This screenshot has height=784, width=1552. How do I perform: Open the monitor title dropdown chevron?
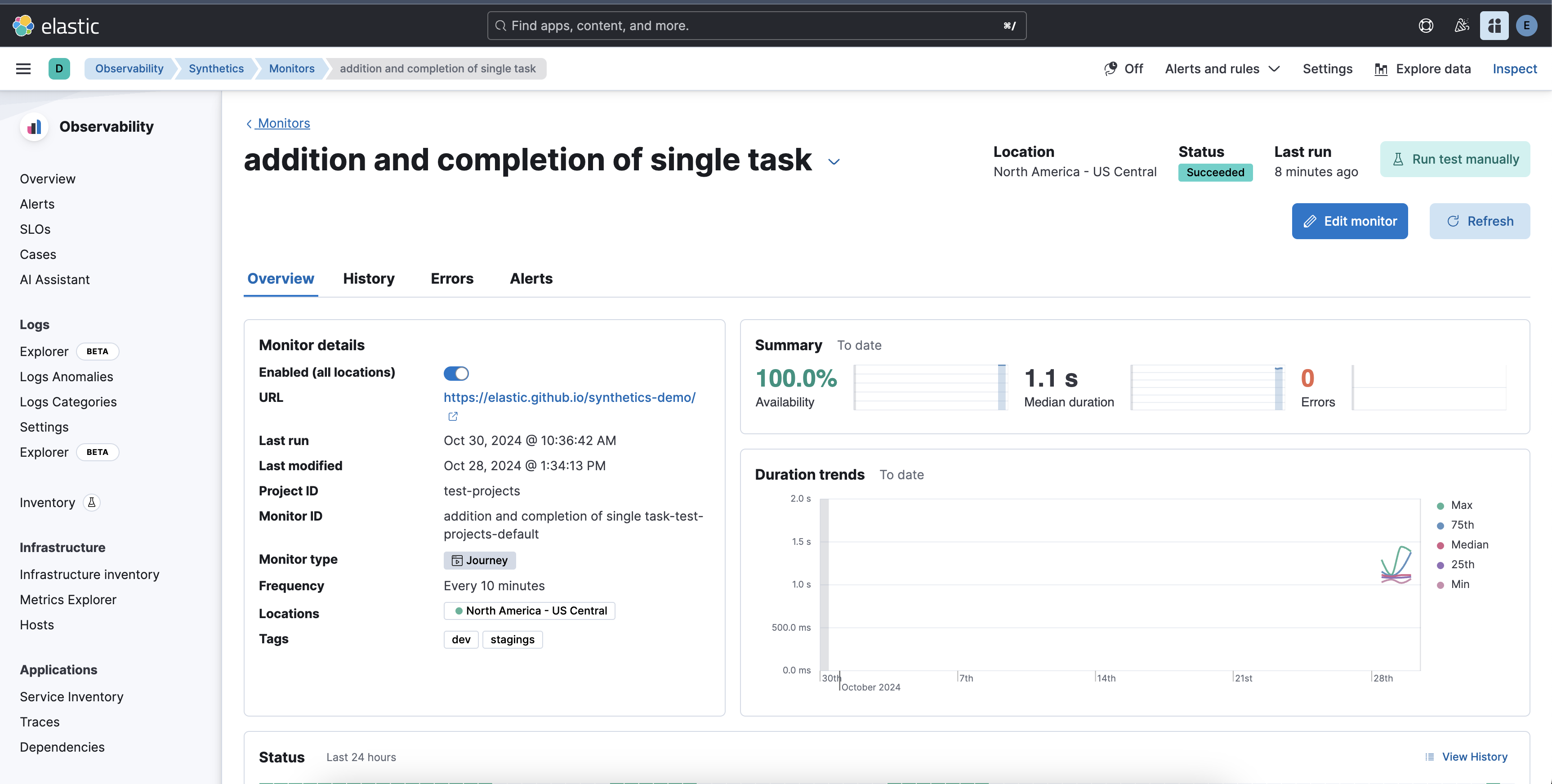(x=834, y=161)
